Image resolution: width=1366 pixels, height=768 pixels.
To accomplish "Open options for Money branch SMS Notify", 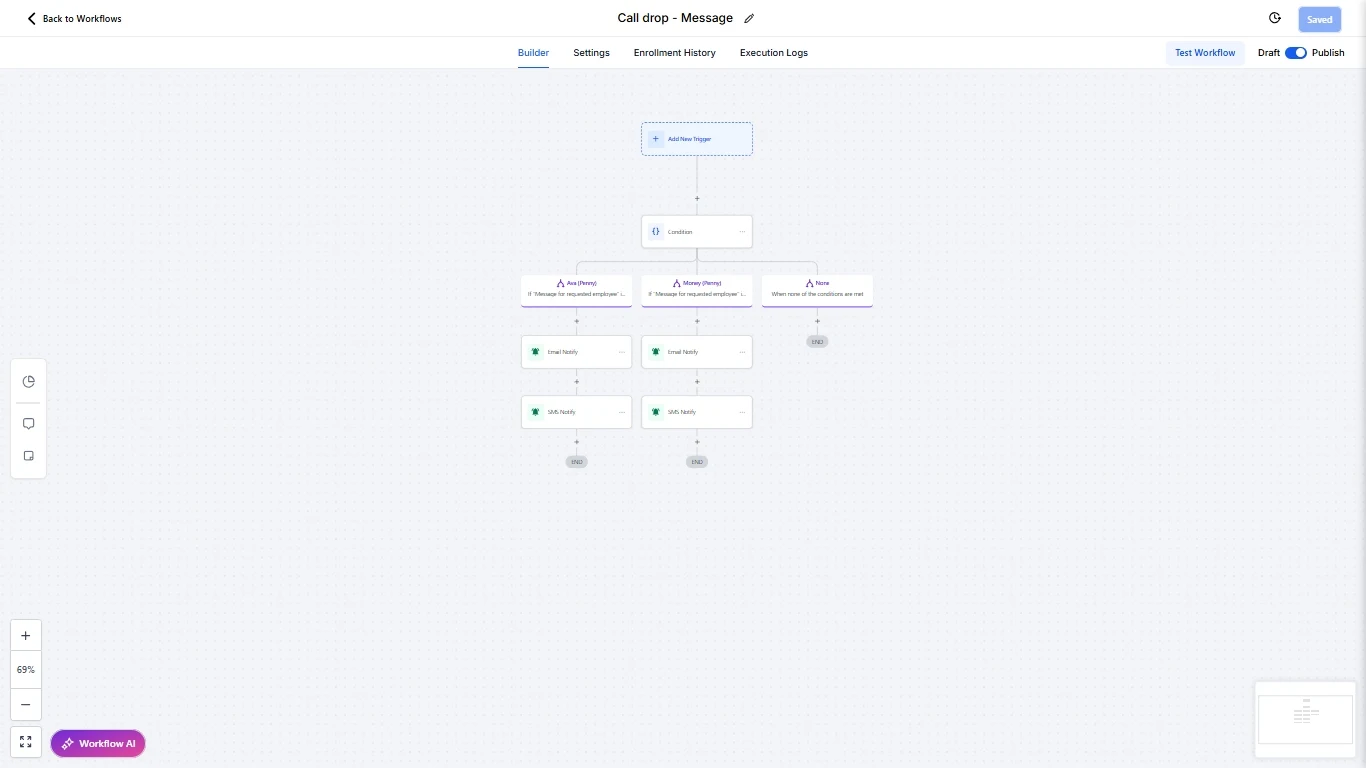I will tap(742, 412).
